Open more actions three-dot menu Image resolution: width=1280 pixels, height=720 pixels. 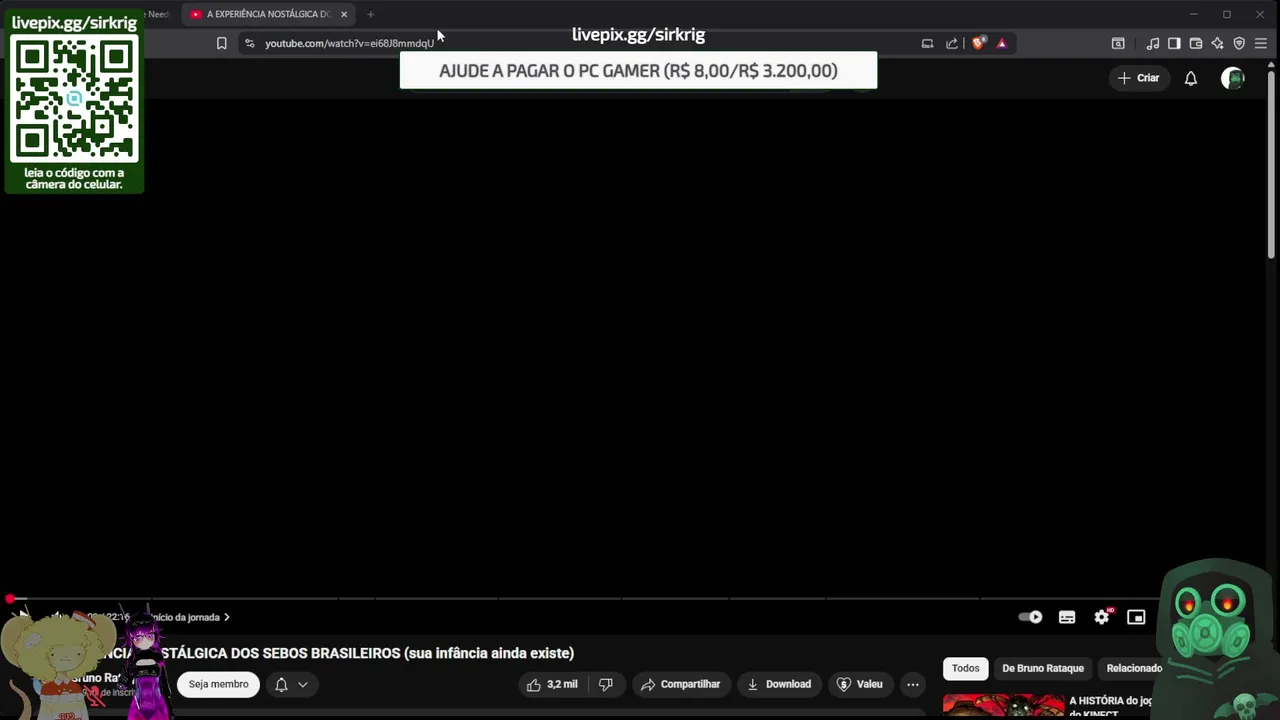pyautogui.click(x=913, y=684)
